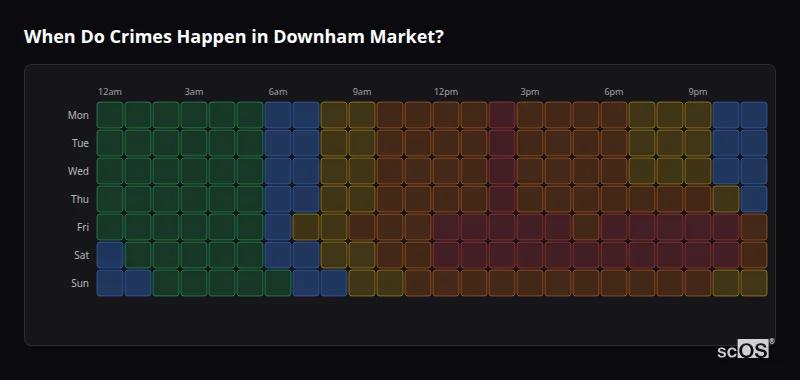
Task: Select the Monday 11pm blue cell
Action: (x=754, y=115)
